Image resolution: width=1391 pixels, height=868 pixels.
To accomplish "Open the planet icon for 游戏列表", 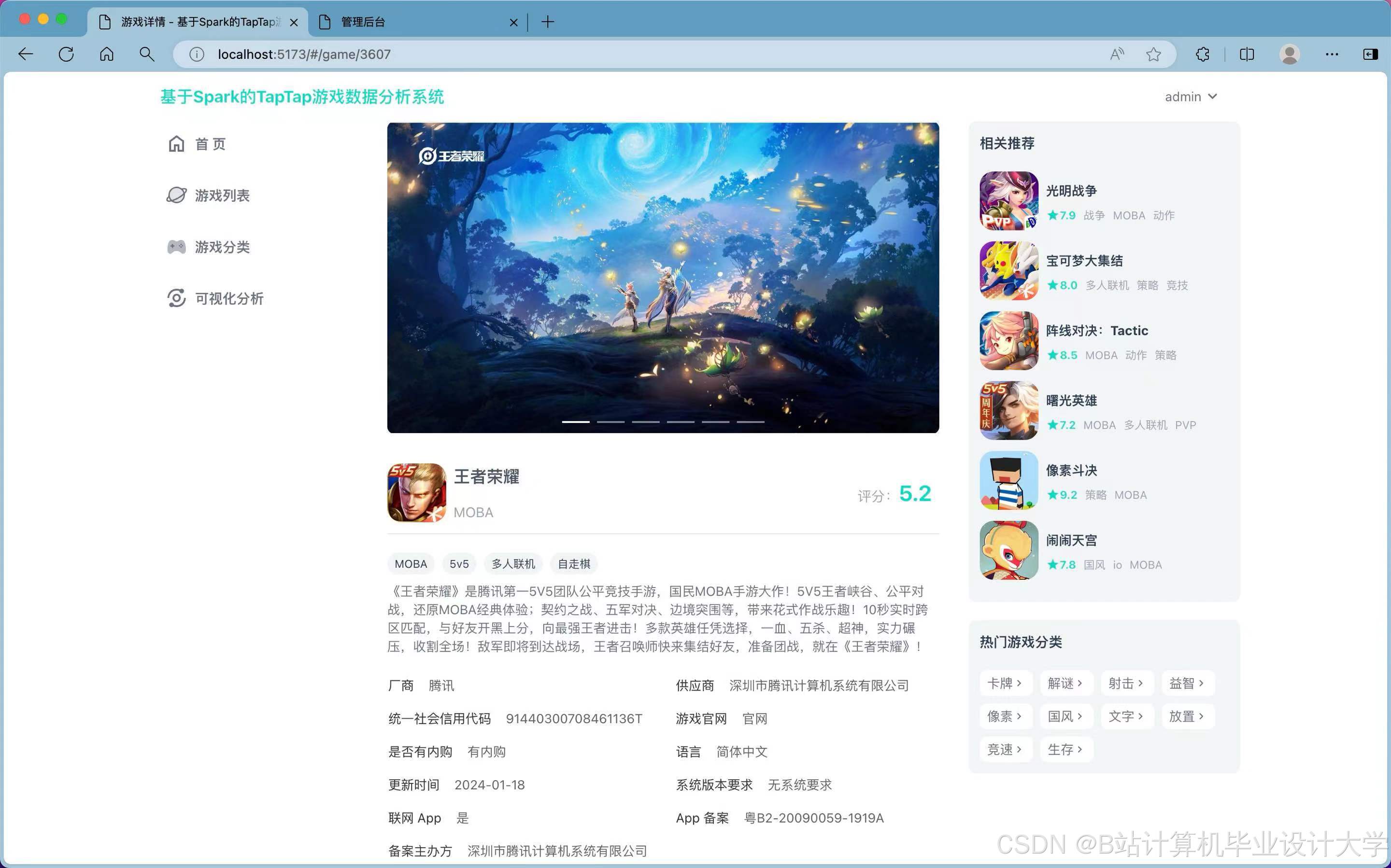I will pos(176,195).
